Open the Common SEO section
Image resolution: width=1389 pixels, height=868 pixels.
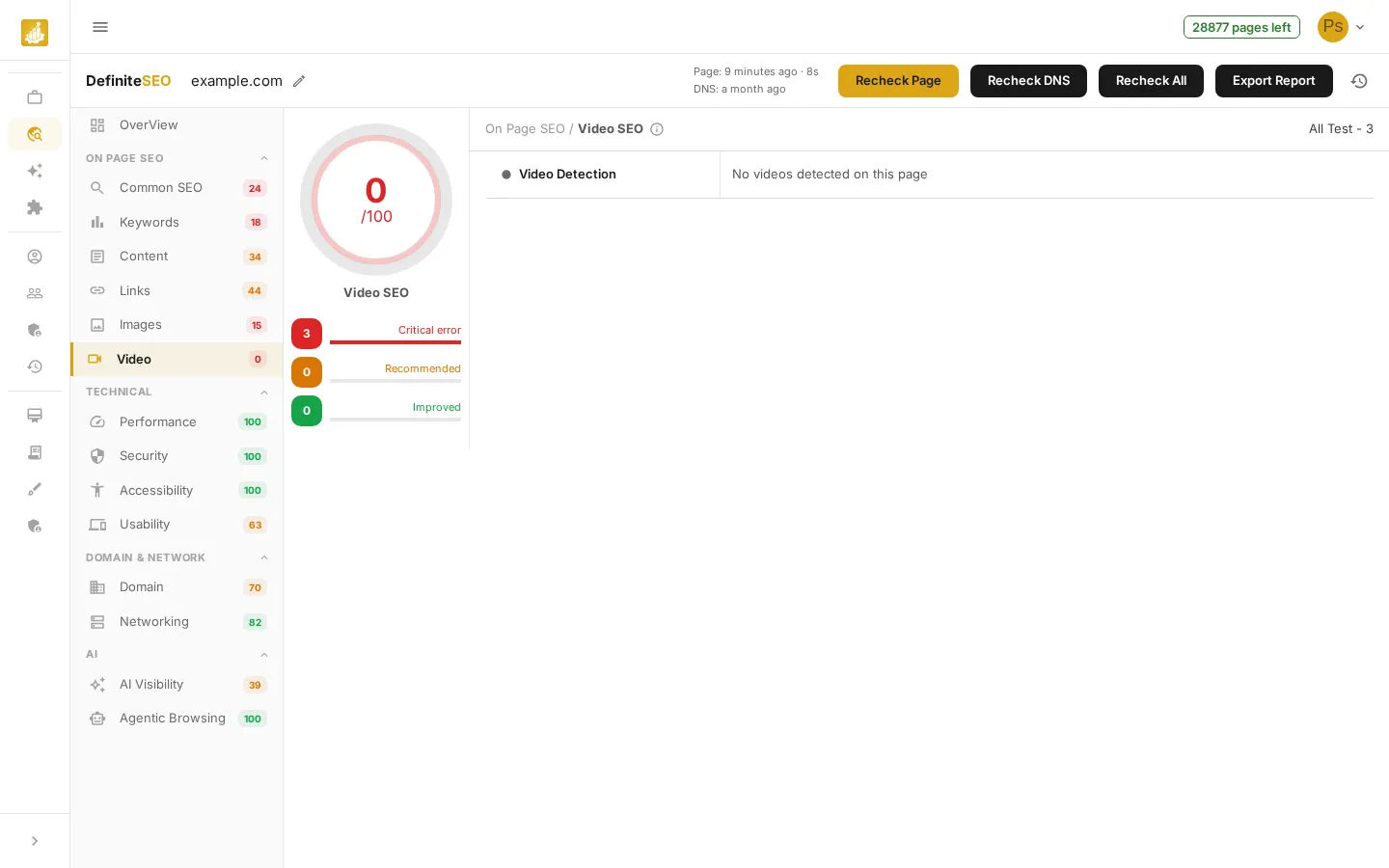click(177, 188)
